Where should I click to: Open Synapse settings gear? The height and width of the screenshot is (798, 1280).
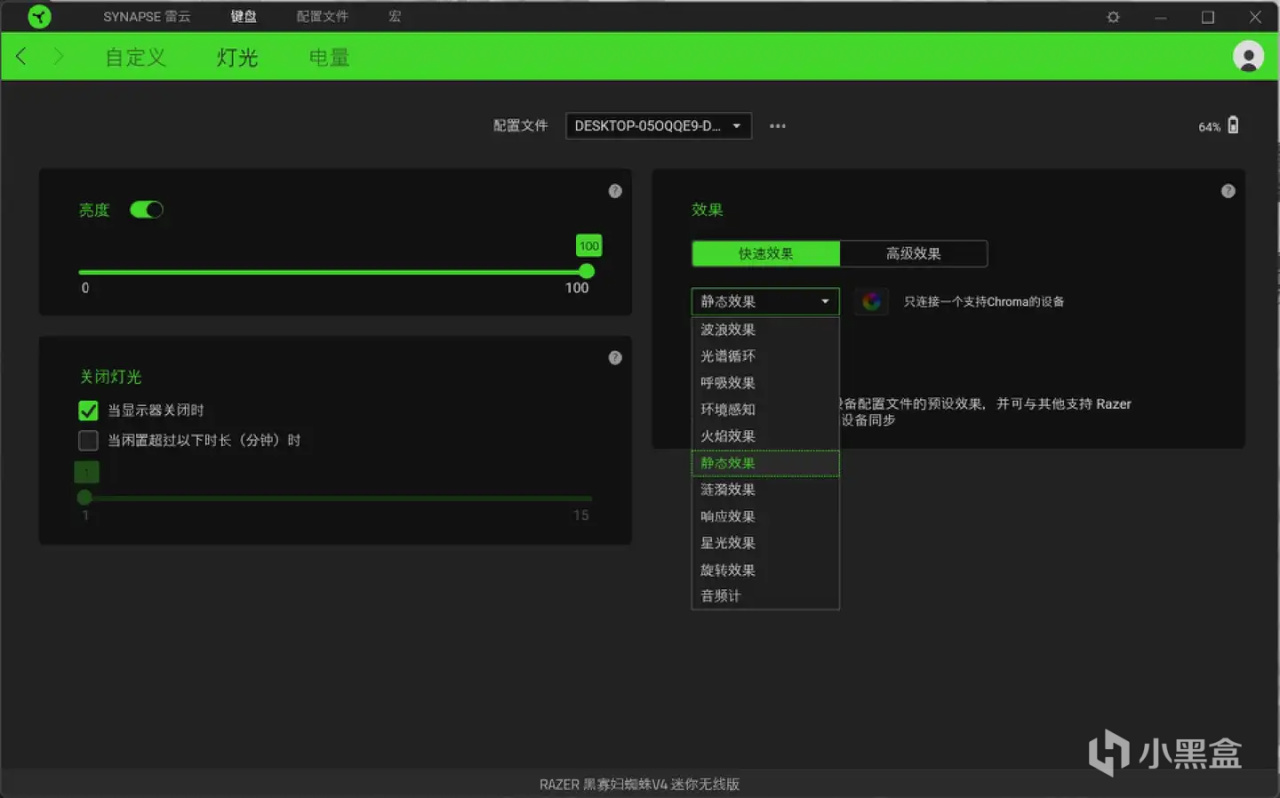coord(1113,17)
